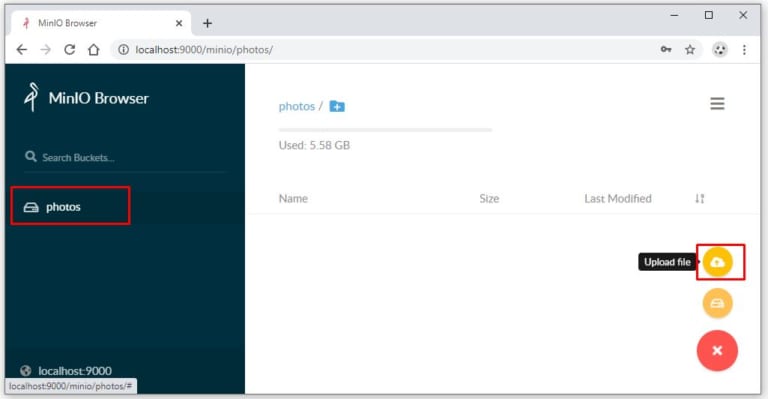Click the Create bucket drive icon
Image resolution: width=768 pixels, height=399 pixels.
pyautogui.click(x=718, y=304)
